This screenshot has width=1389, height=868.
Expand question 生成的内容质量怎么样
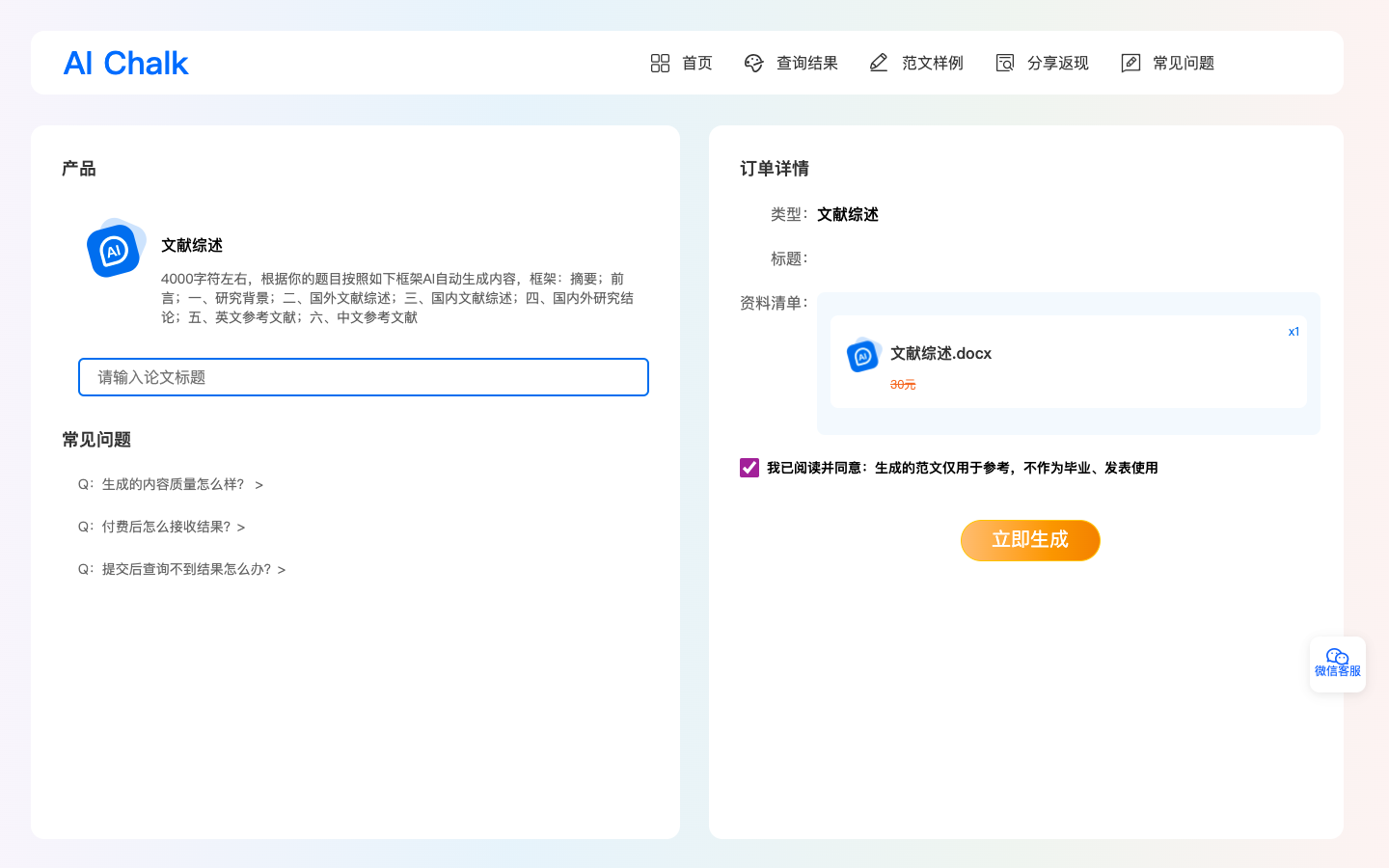(171, 484)
